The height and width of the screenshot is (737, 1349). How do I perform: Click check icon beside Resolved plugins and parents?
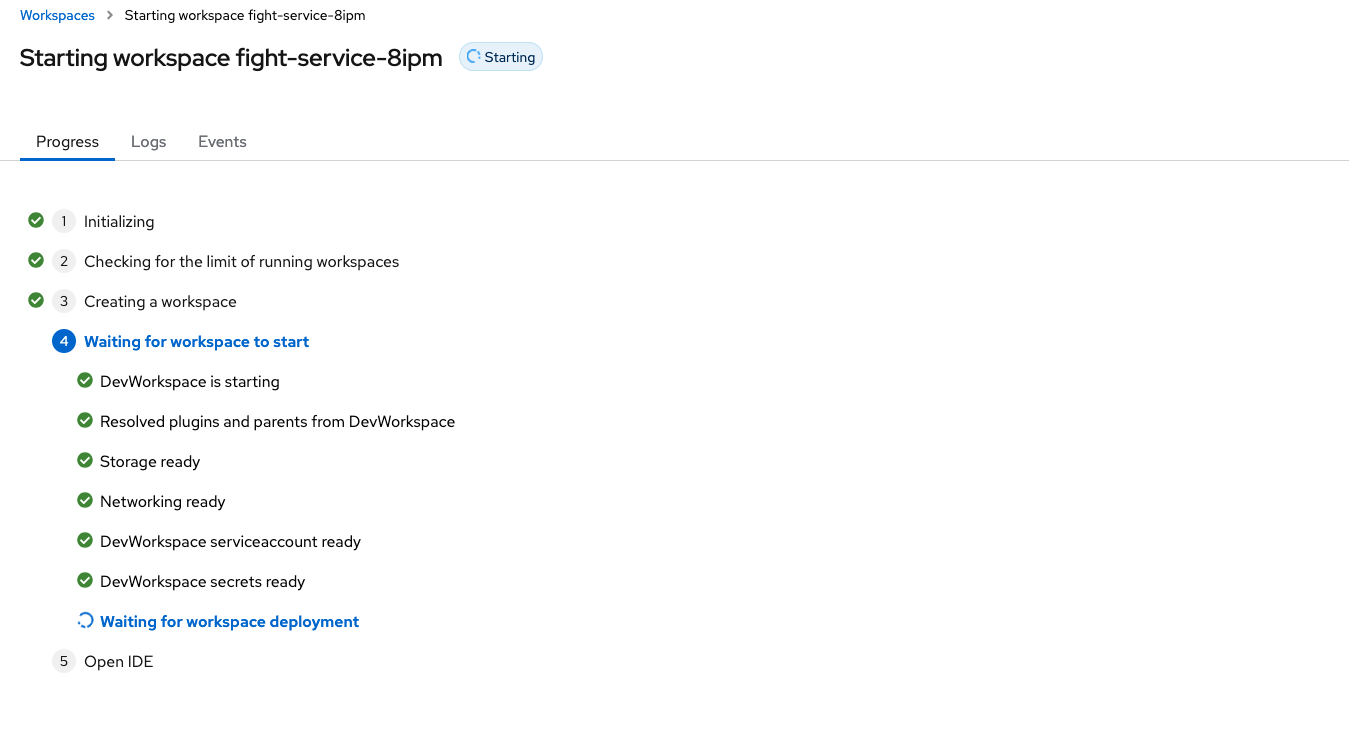click(x=85, y=420)
